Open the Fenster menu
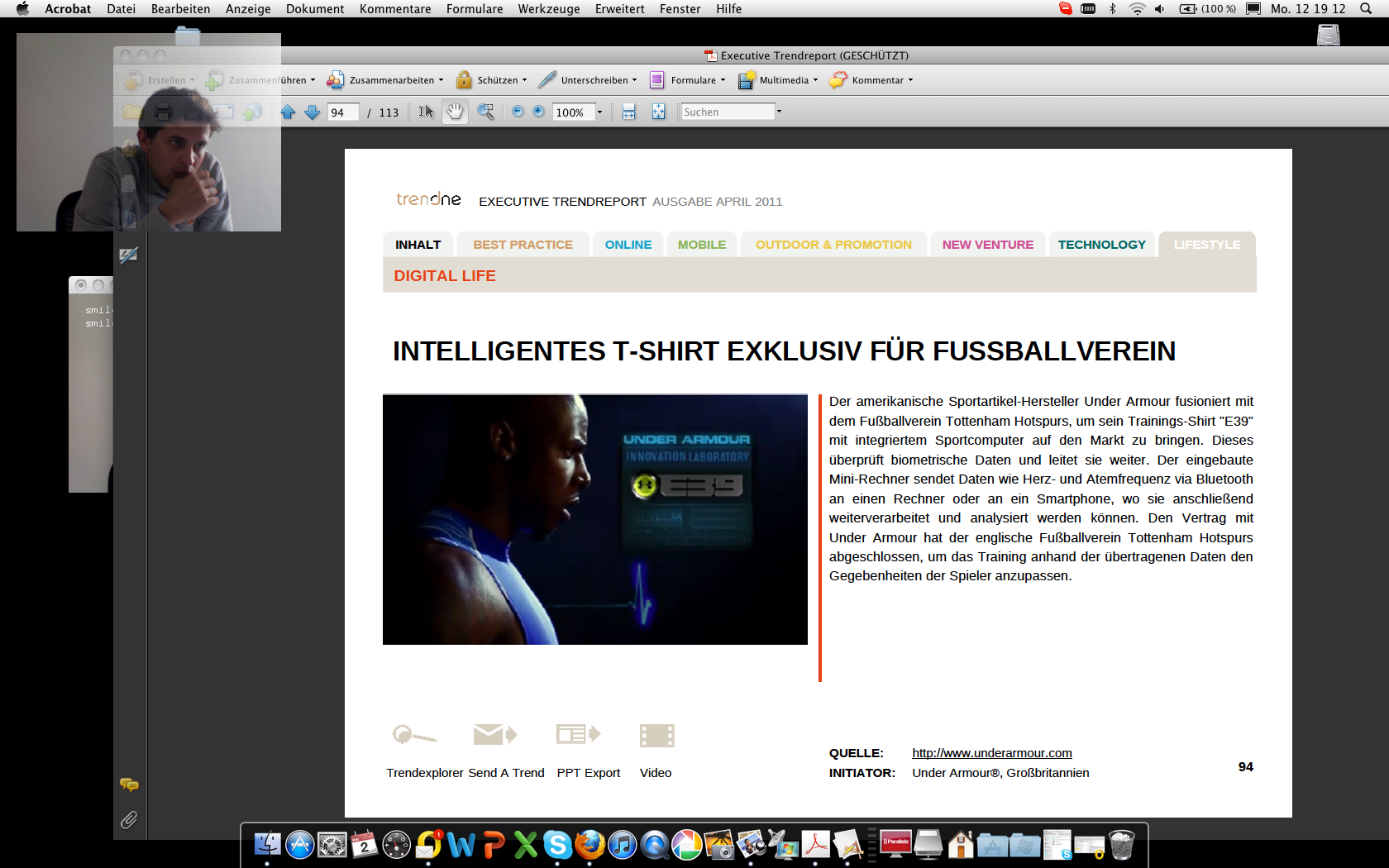1389x868 pixels. pyautogui.click(x=680, y=9)
